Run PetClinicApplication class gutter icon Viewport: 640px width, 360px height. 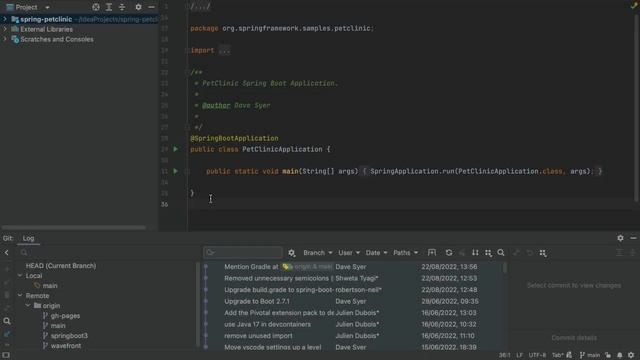click(176, 149)
